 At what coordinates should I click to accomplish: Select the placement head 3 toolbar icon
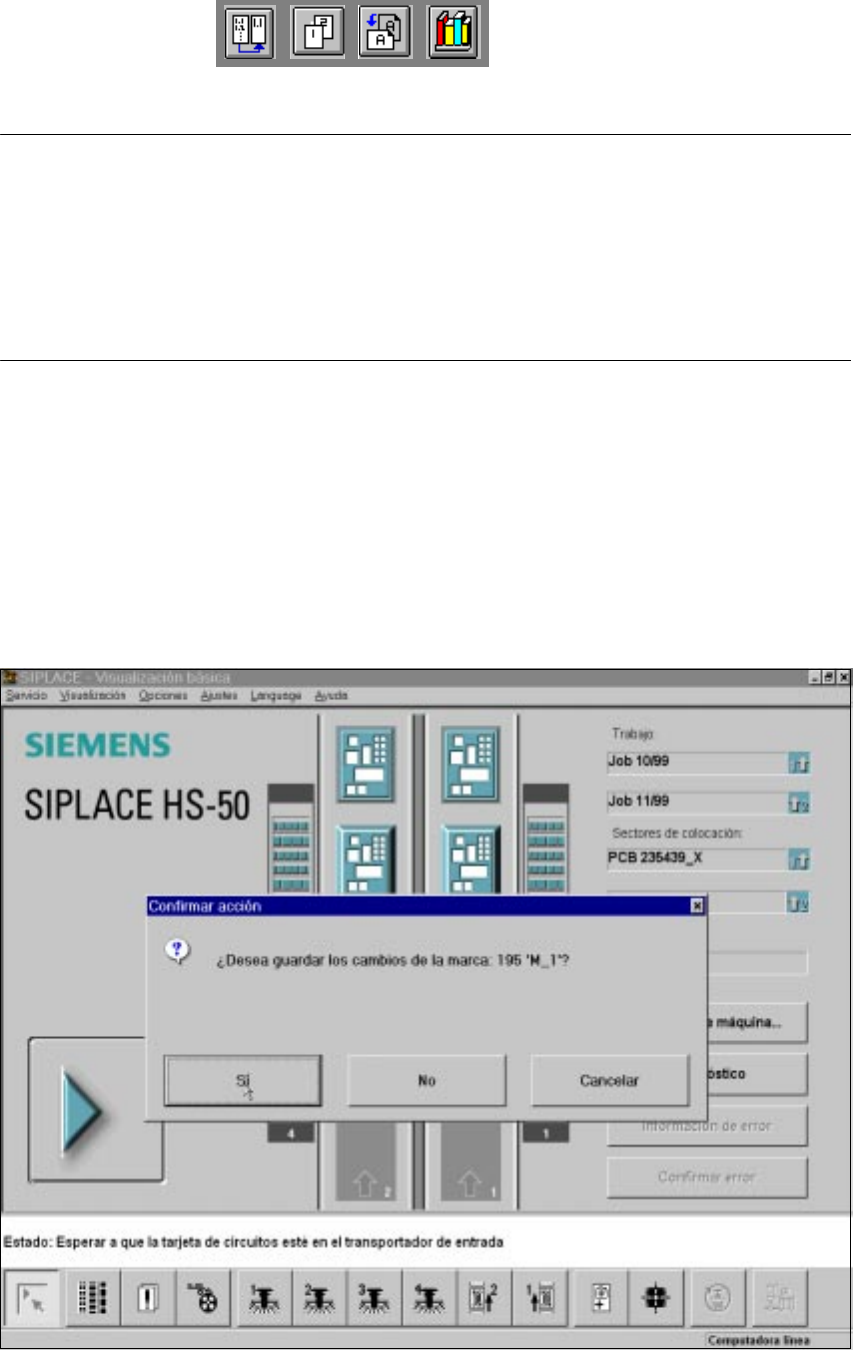coord(372,1298)
